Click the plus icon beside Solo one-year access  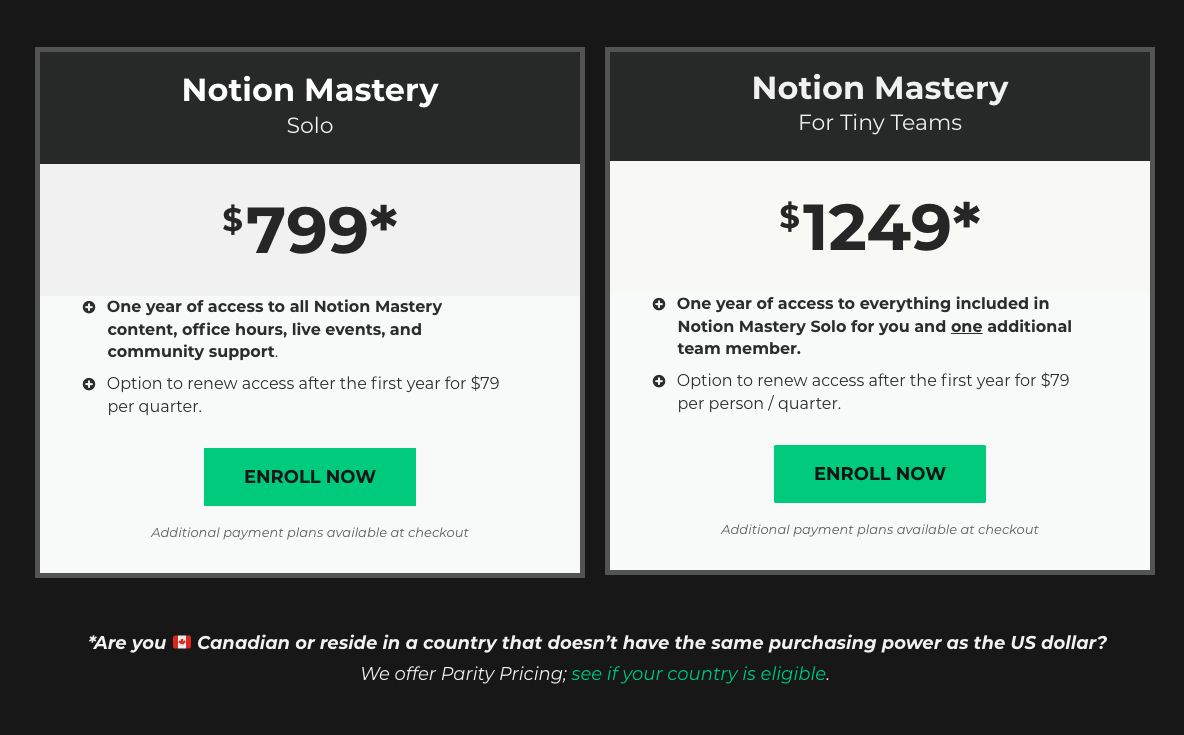click(89, 307)
